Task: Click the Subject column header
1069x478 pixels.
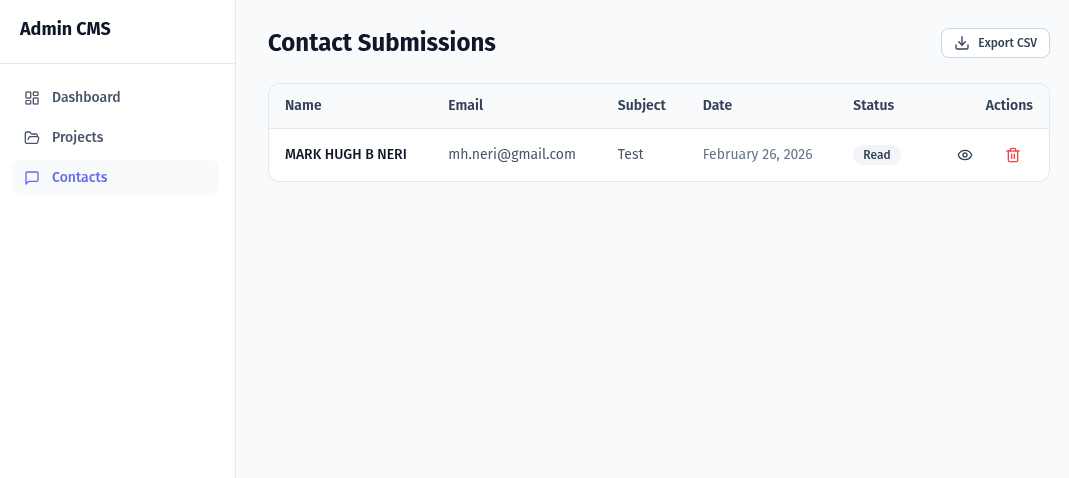Action: pyautogui.click(x=641, y=105)
